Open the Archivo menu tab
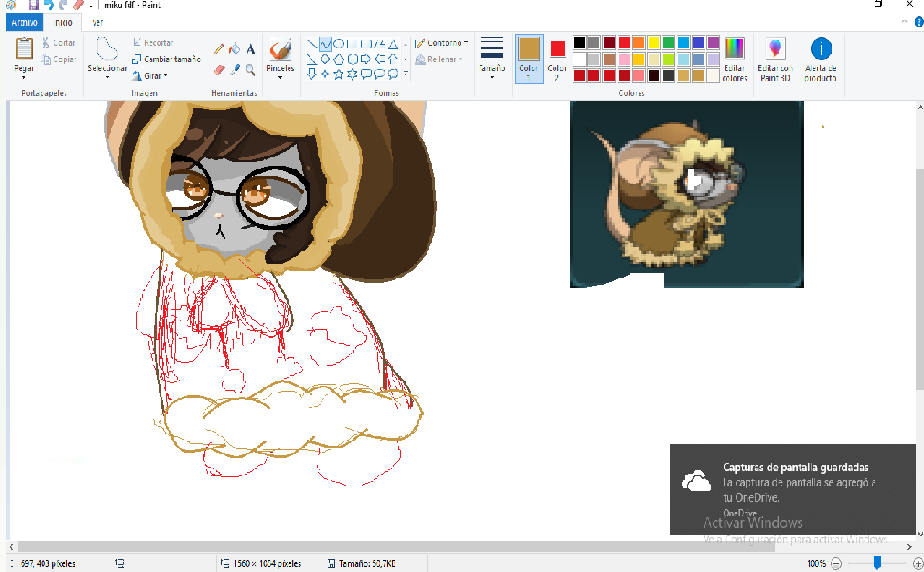The height and width of the screenshot is (572, 924). pos(24,22)
